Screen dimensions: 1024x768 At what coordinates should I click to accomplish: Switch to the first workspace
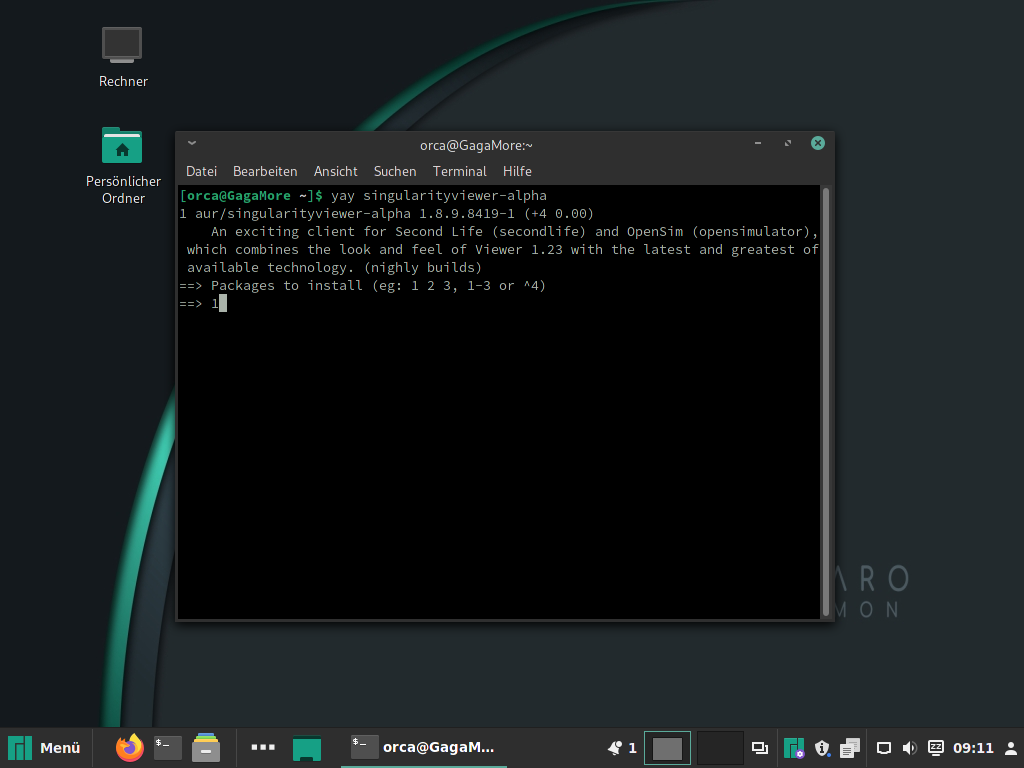(667, 748)
